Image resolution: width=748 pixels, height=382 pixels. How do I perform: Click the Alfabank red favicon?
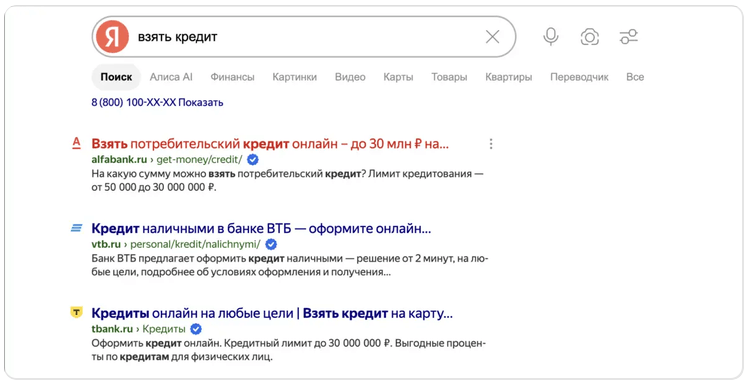click(x=76, y=143)
